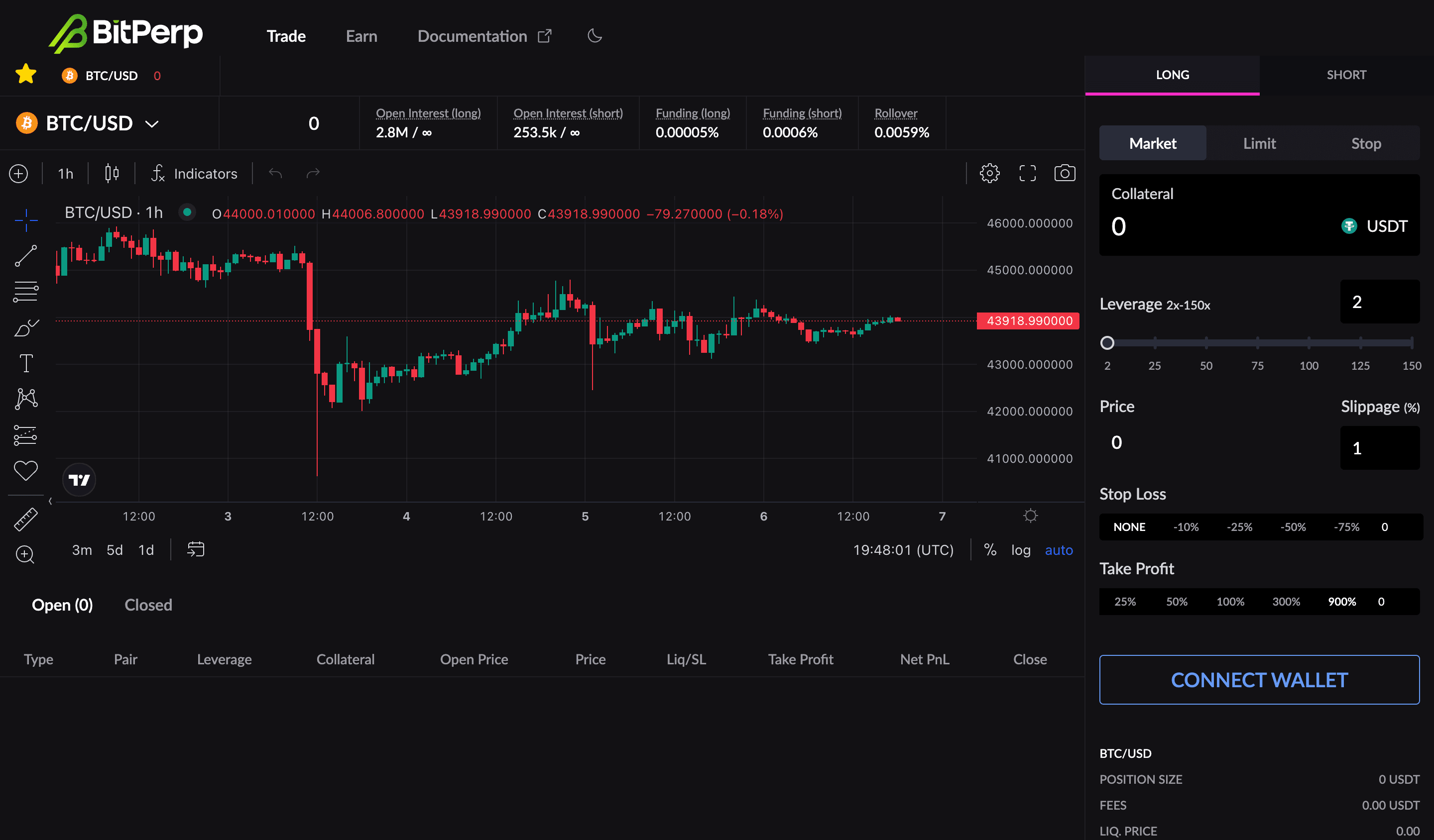Choose the Market order type
The height and width of the screenshot is (840, 1434).
1152,143
